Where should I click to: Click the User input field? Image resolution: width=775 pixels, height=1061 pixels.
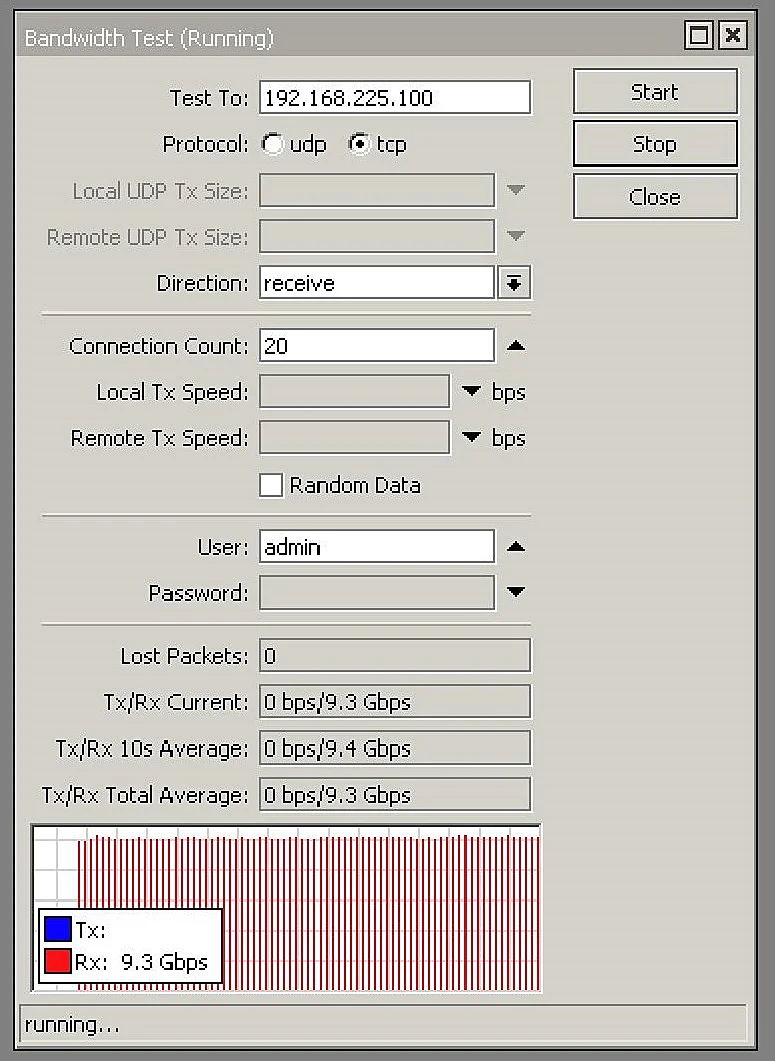pyautogui.click(x=376, y=547)
